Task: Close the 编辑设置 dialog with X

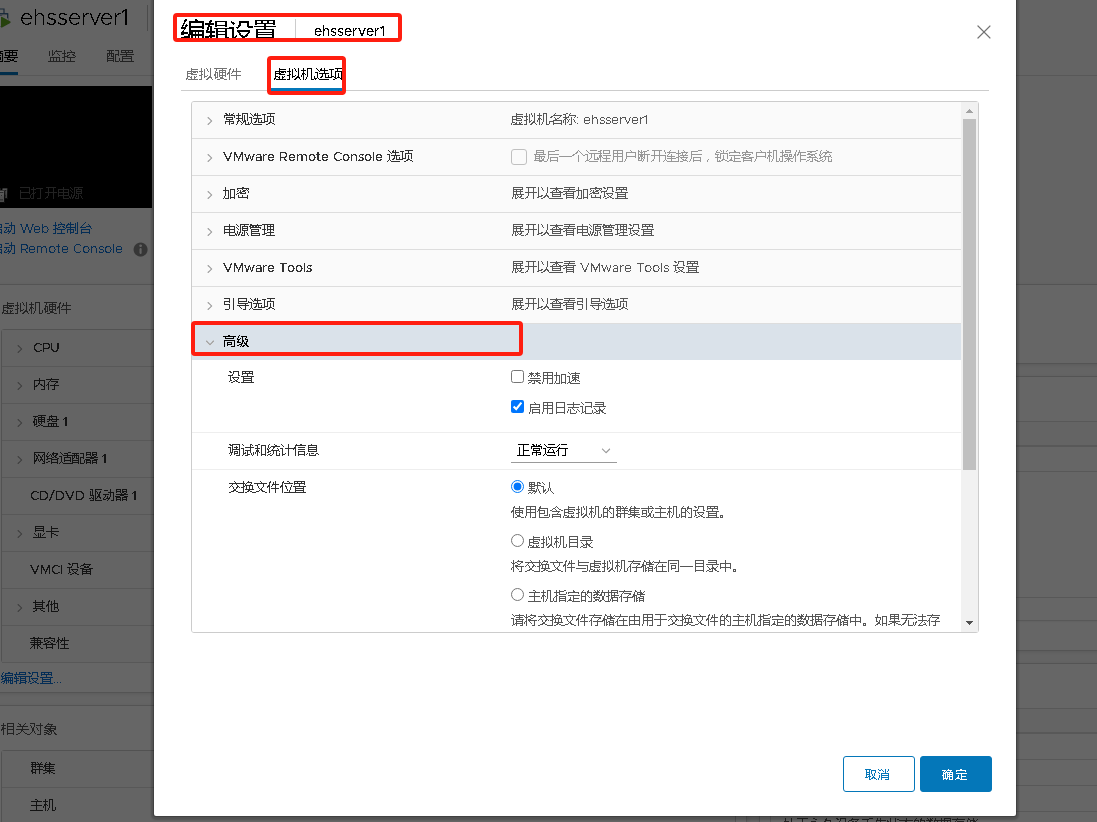Action: click(984, 32)
